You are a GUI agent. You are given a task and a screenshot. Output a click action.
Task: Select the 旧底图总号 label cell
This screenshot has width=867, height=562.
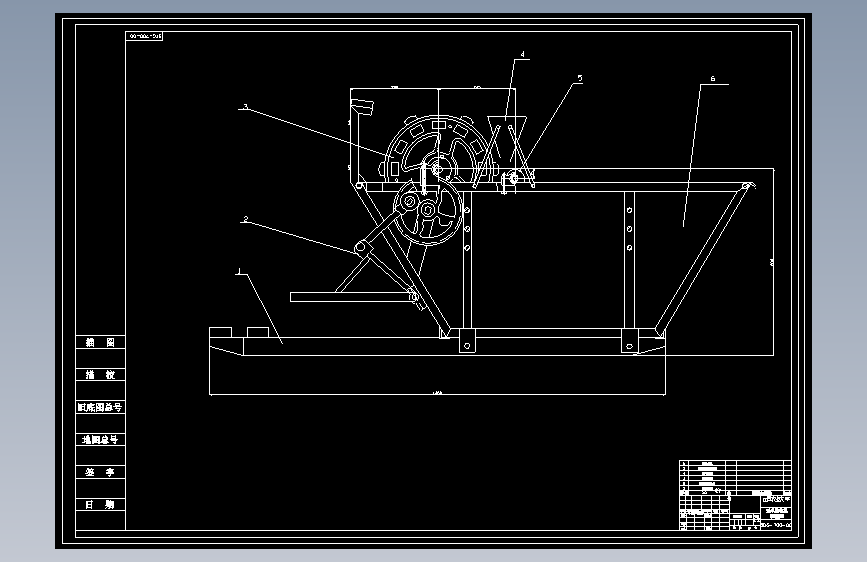click(x=100, y=407)
